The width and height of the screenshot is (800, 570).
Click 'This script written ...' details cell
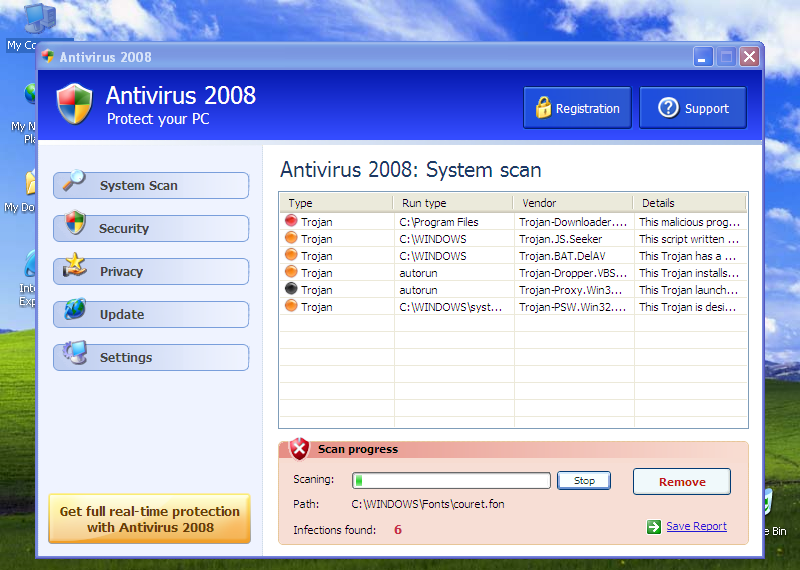pyautogui.click(x=689, y=239)
